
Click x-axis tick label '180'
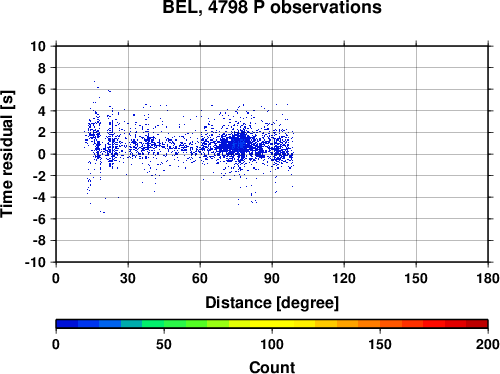[488, 278]
